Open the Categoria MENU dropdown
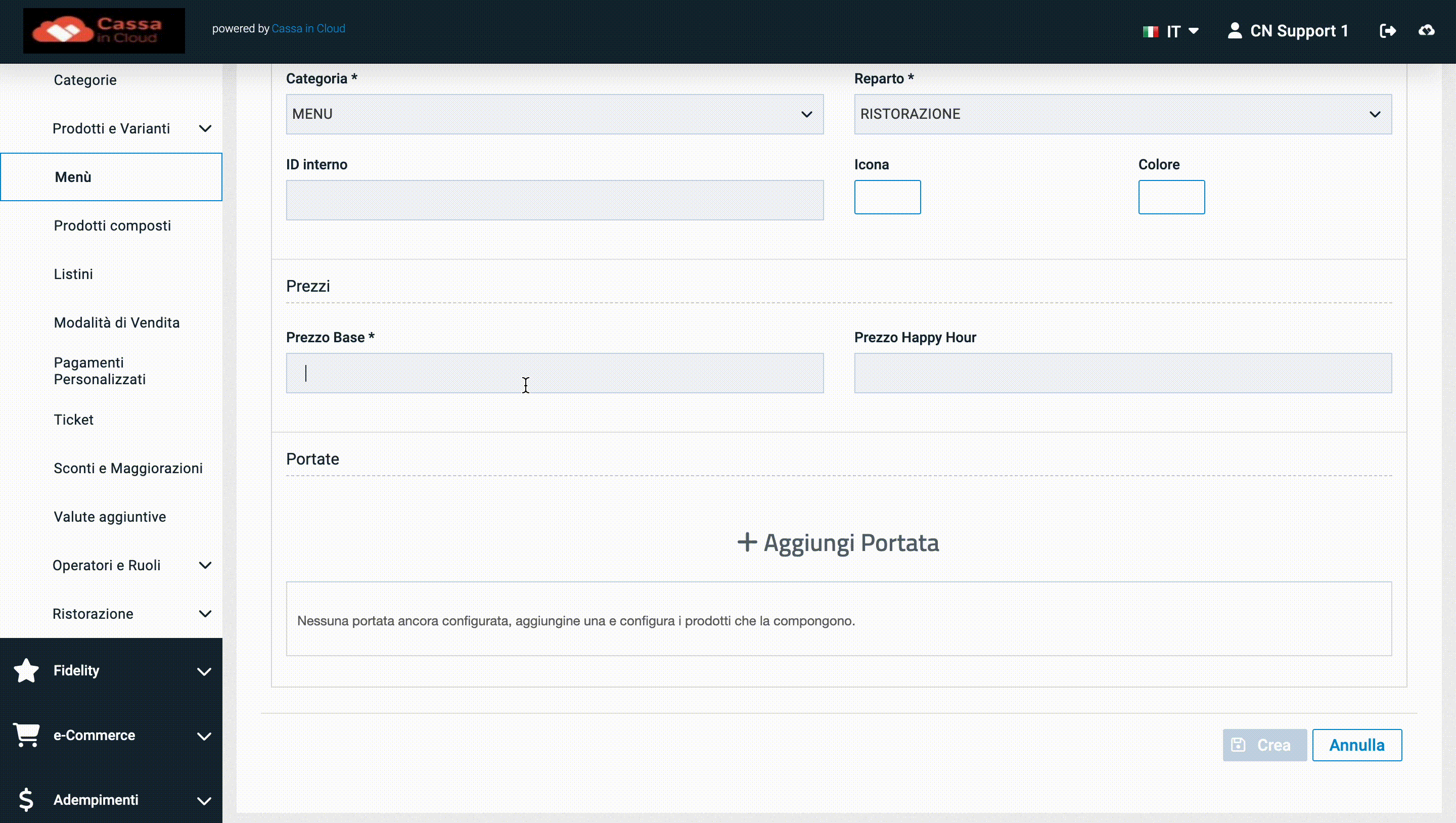 pyautogui.click(x=555, y=114)
